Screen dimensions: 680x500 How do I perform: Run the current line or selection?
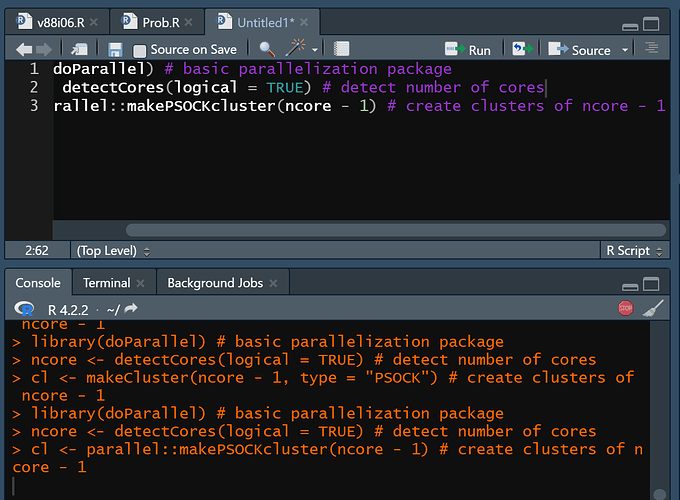[x=468, y=50]
